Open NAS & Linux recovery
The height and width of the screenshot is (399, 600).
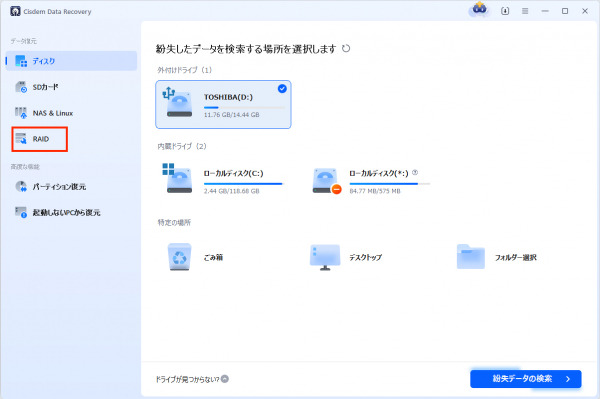click(x=43, y=113)
